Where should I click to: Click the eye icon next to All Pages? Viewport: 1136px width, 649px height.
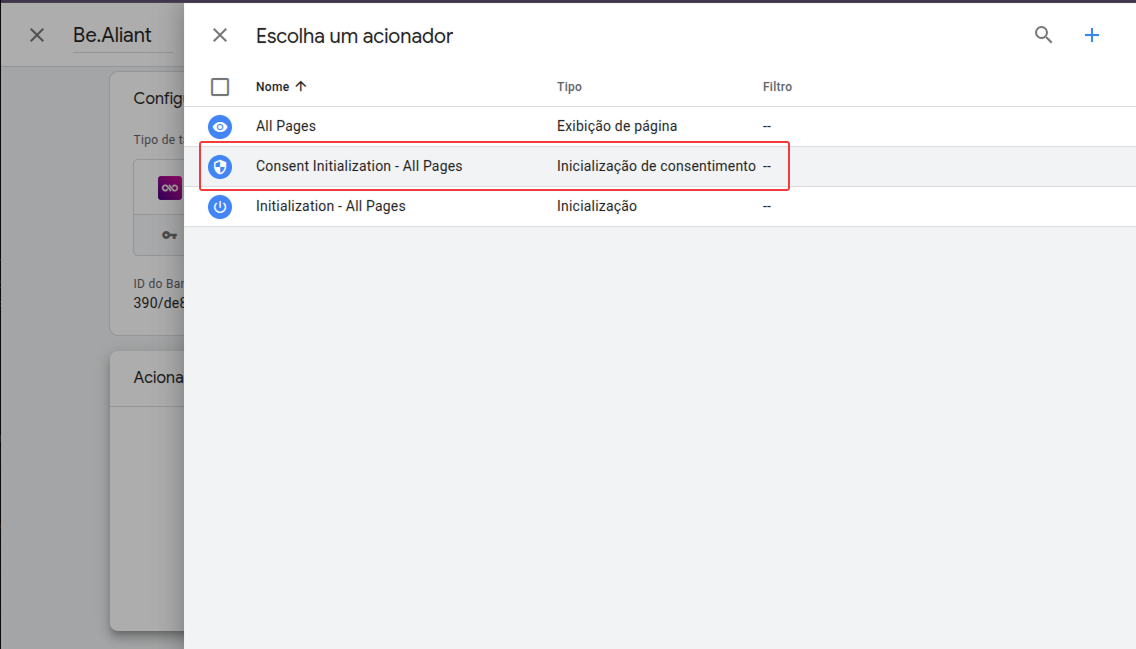pos(220,126)
